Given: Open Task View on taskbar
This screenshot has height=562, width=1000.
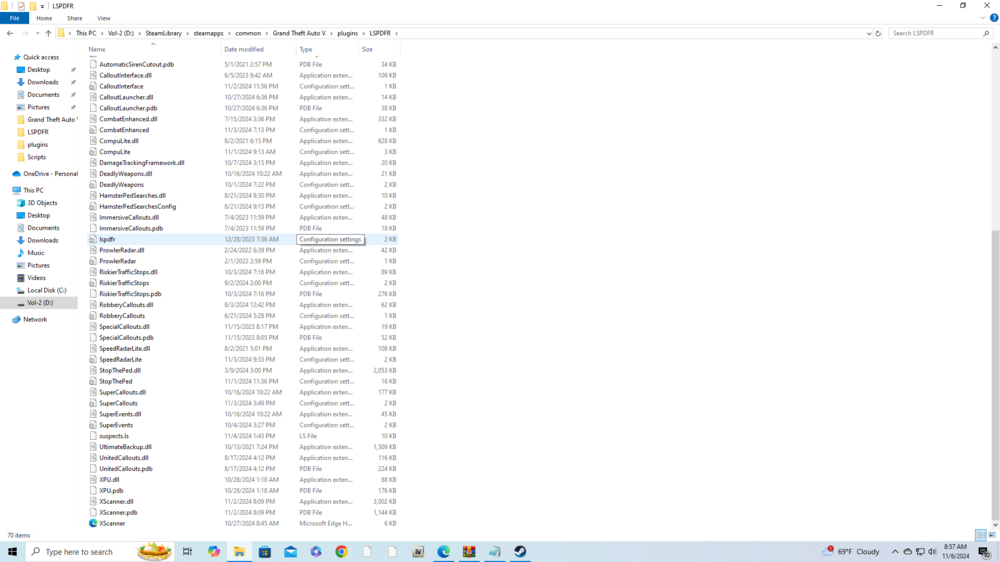Looking at the screenshot, I should pos(188,552).
